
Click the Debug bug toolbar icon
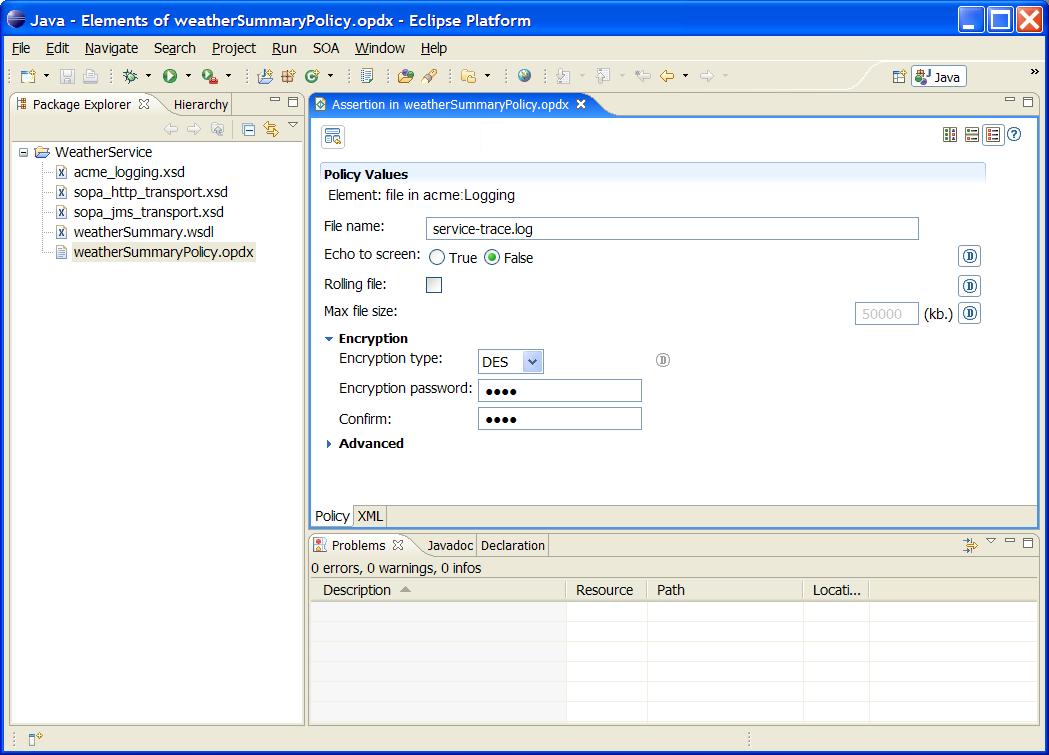[130, 76]
